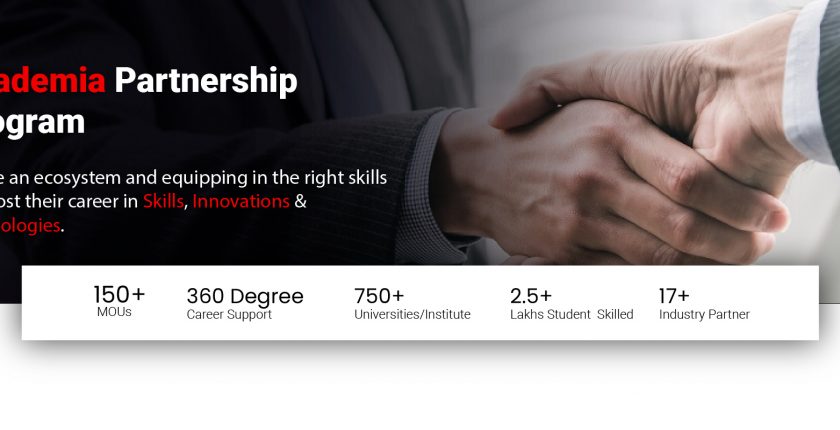This screenshot has width=840, height=430.
Task: Click the dark suit sleeve cuff
Action: point(423,187)
